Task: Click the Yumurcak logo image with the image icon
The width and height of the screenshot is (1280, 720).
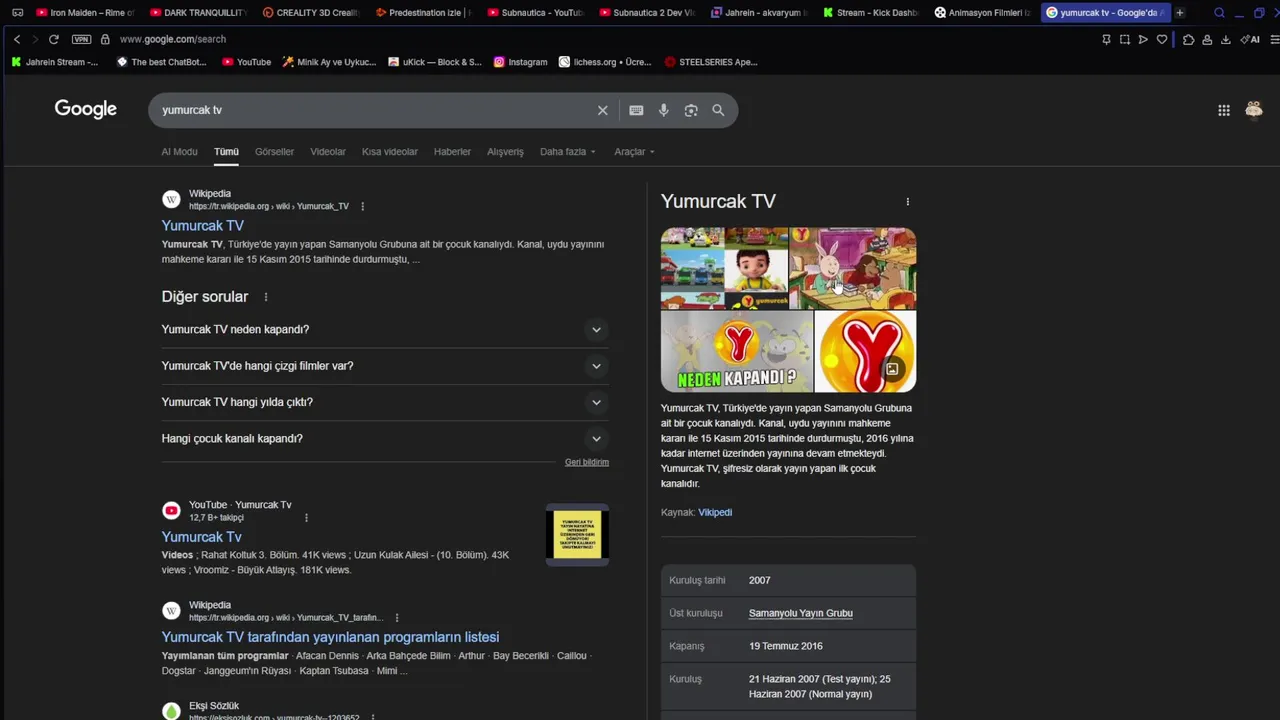Action: point(866,351)
